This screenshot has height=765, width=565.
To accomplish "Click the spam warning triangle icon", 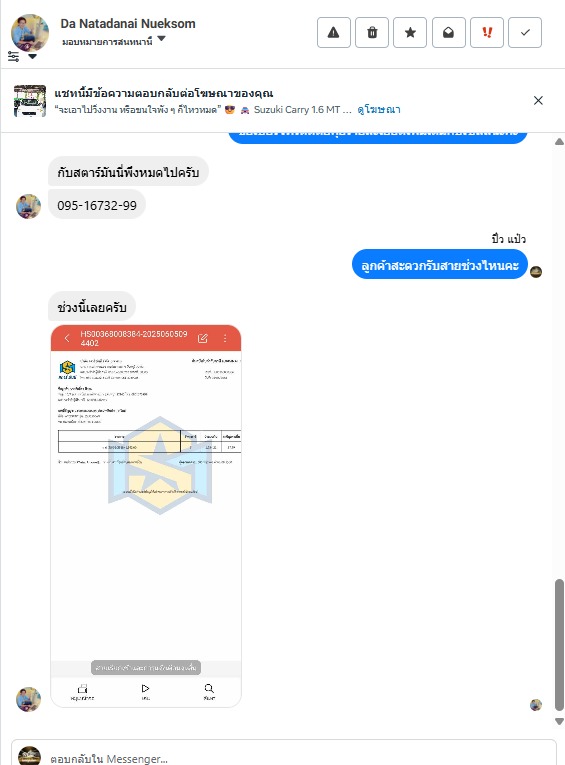I will coord(334,33).
